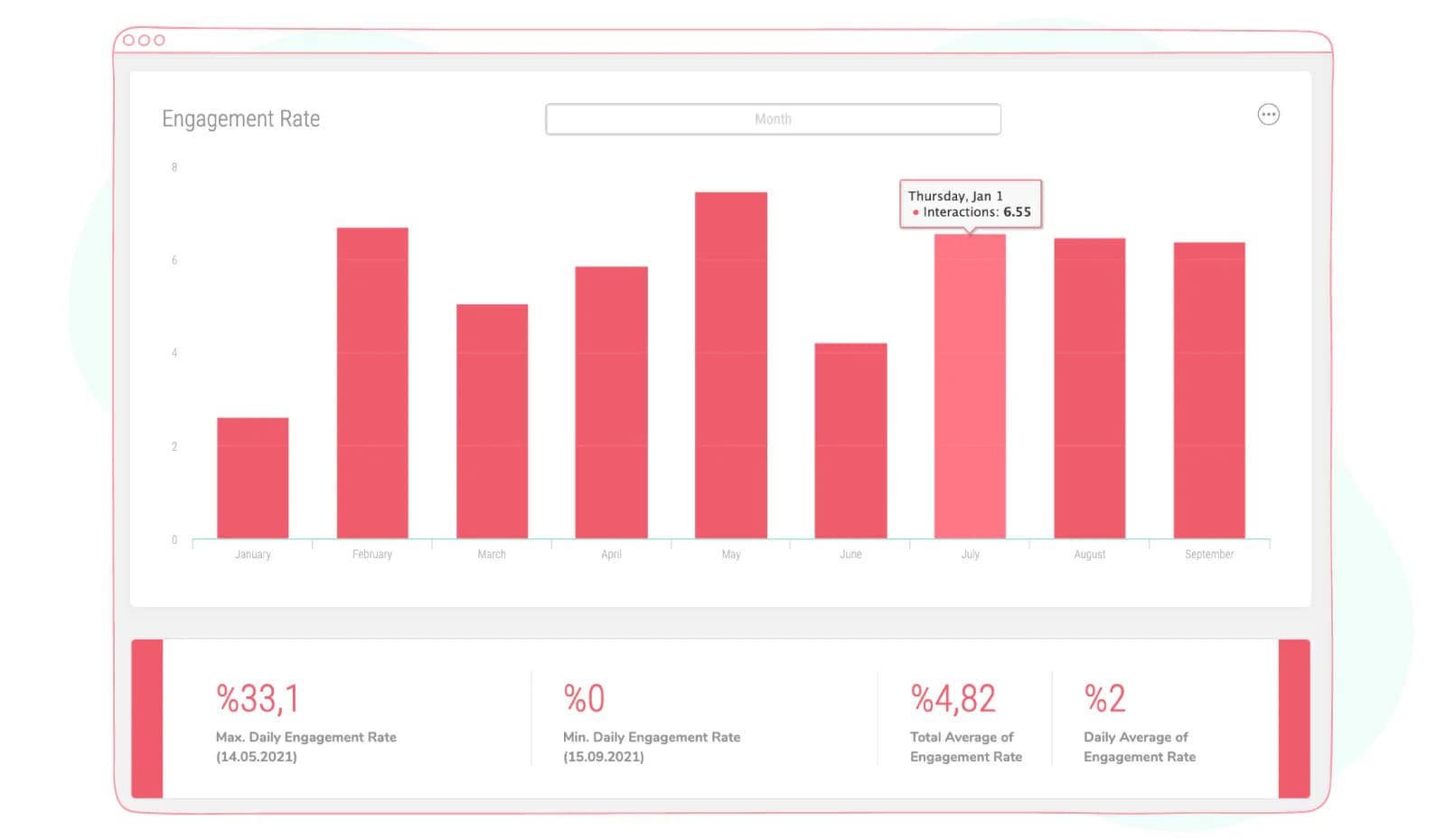This screenshot has width=1446, height=840.
Task: Click the April x-axis label
Action: coord(611,555)
